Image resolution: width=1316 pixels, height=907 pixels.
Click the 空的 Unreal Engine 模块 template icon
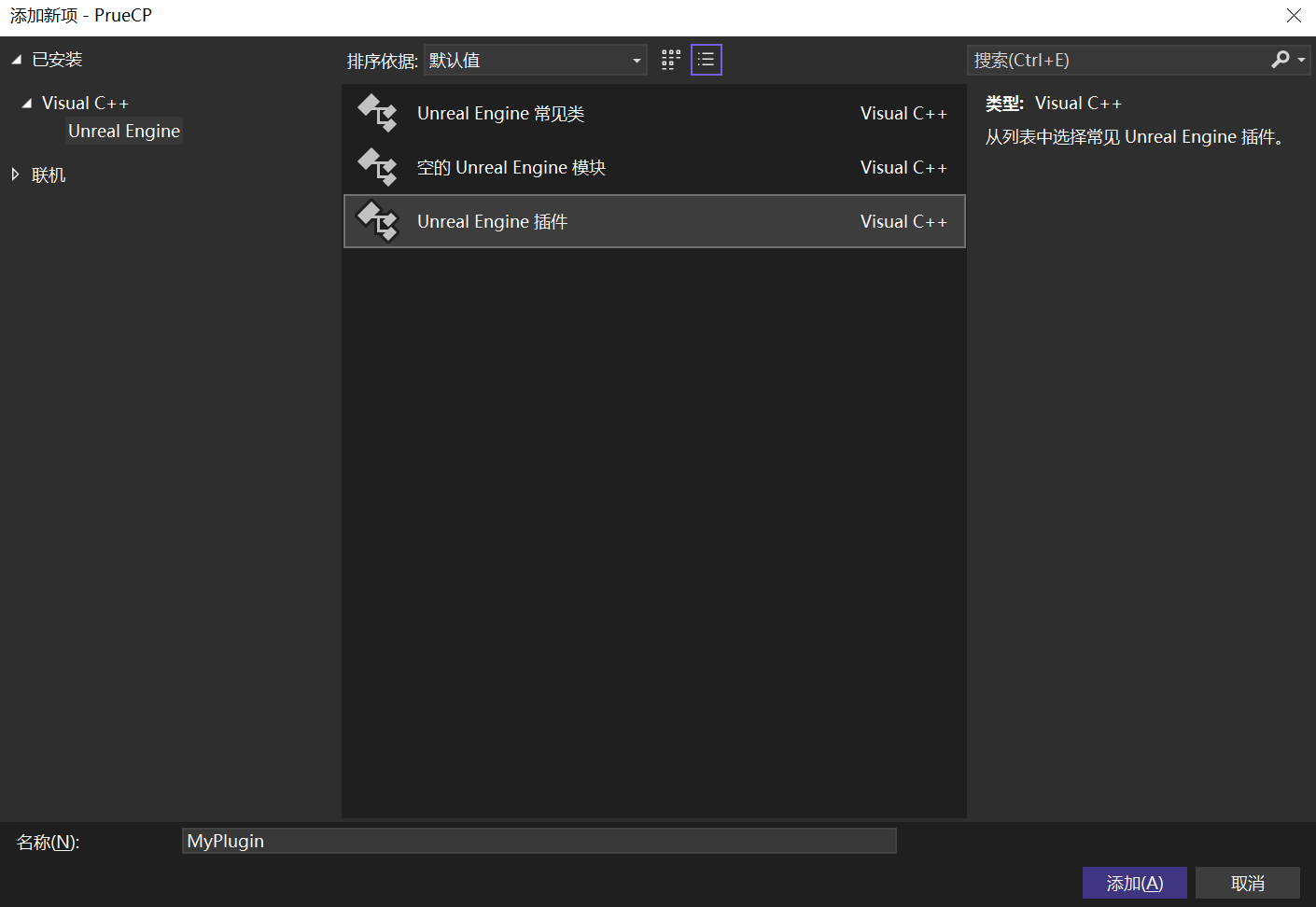coord(378,167)
